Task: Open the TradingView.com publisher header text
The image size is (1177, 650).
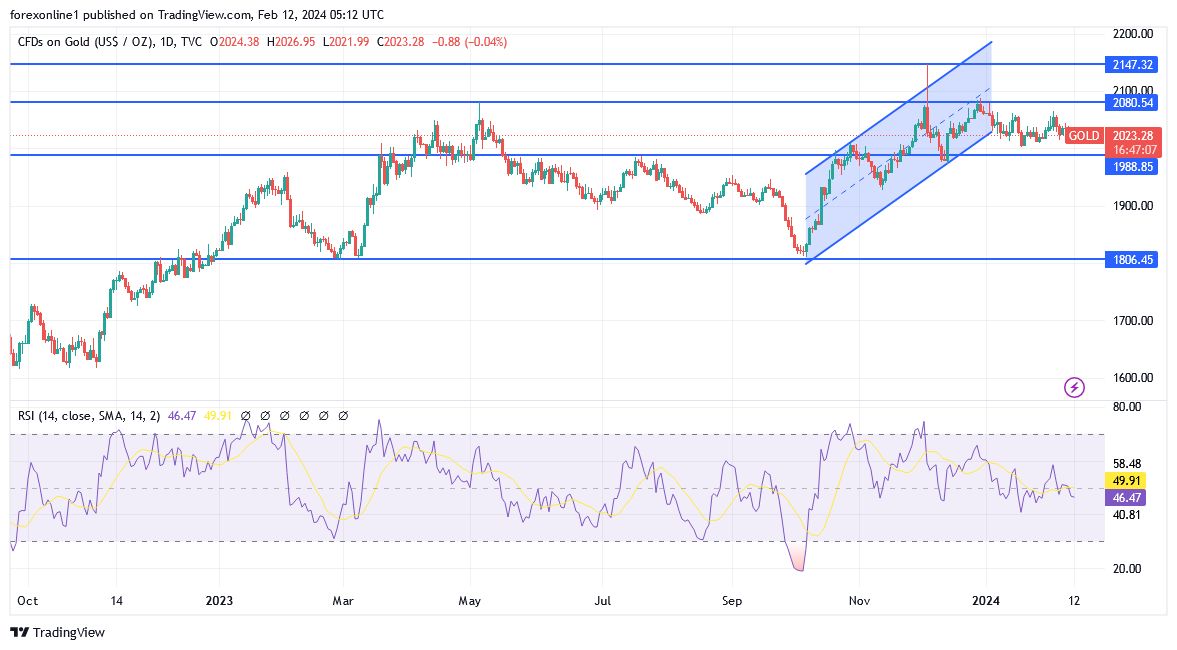Action: (197, 15)
